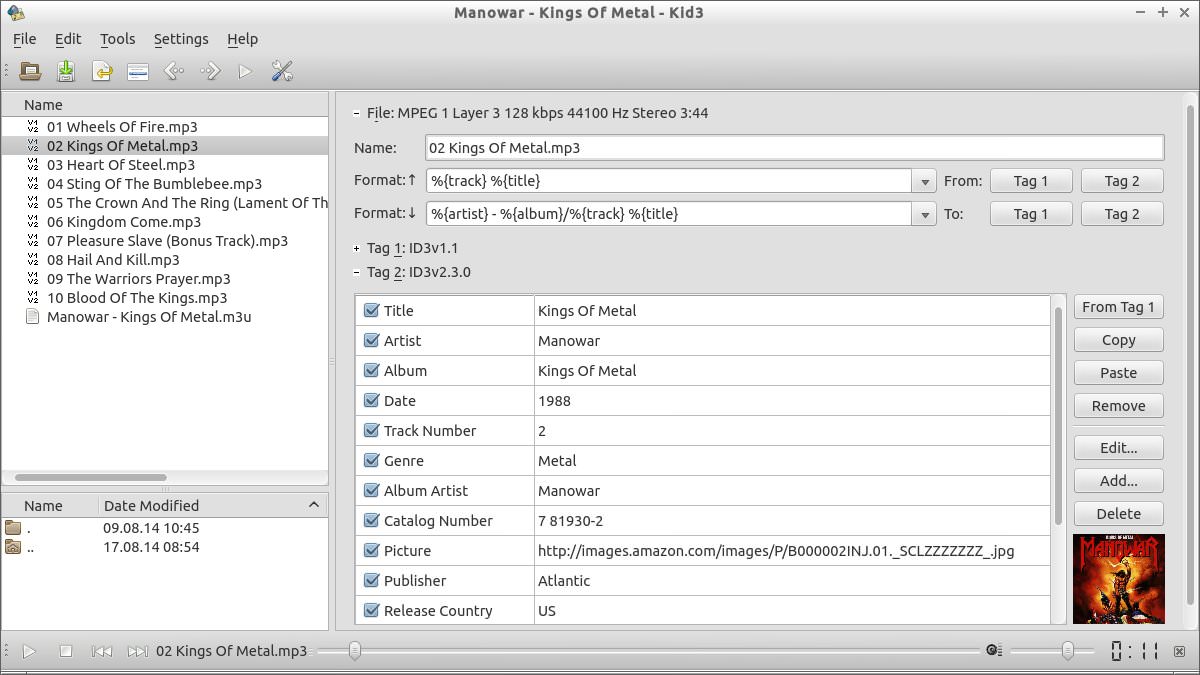Open the Create Playlist toolbar icon
Screen dimensions: 1200x675
(x=137, y=70)
